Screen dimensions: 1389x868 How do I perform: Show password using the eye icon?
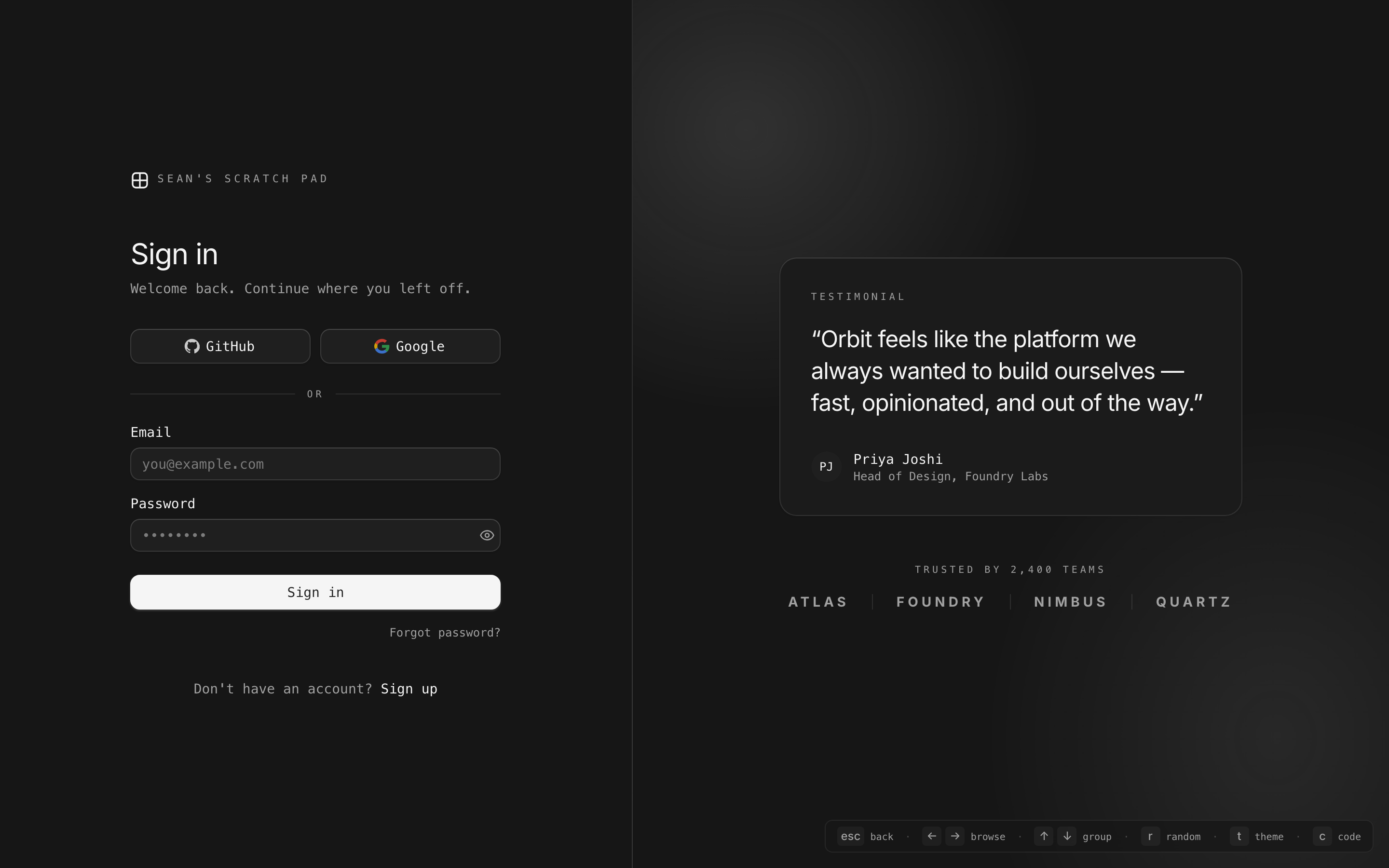tap(487, 535)
